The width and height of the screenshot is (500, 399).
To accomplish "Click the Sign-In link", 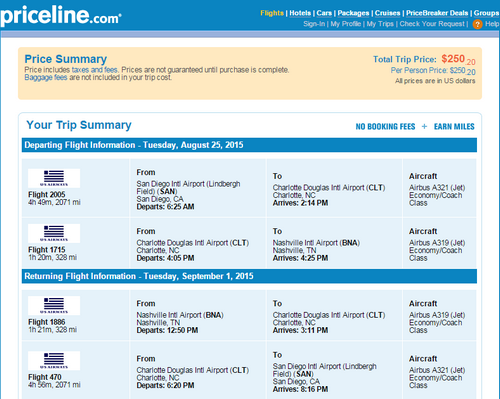I will [x=314, y=24].
